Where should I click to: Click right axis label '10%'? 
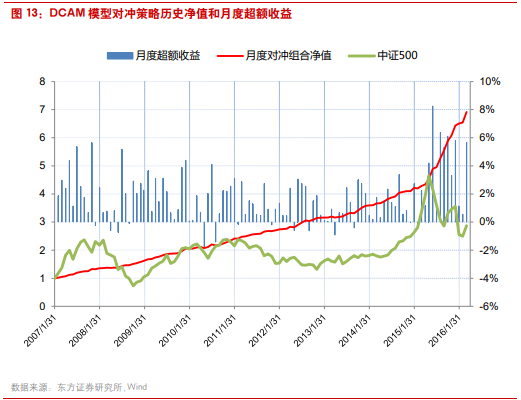pos(490,81)
